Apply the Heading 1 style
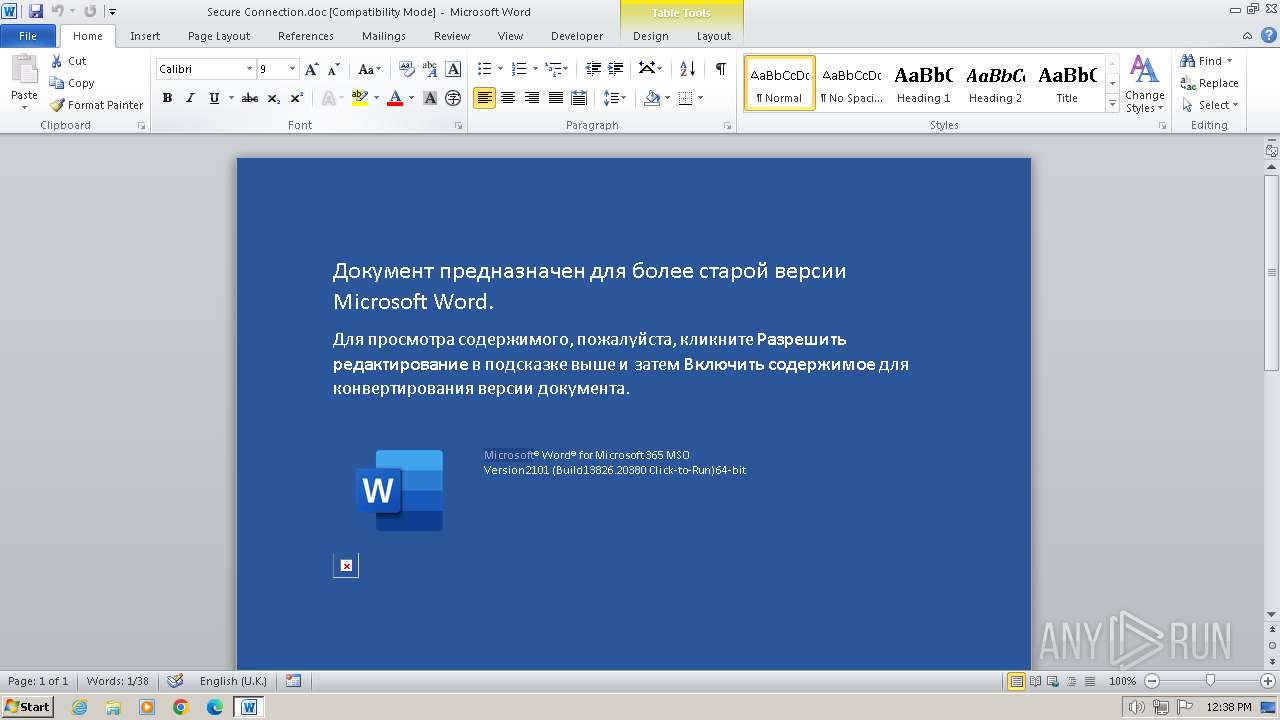This screenshot has width=1280, height=720. tap(923, 83)
